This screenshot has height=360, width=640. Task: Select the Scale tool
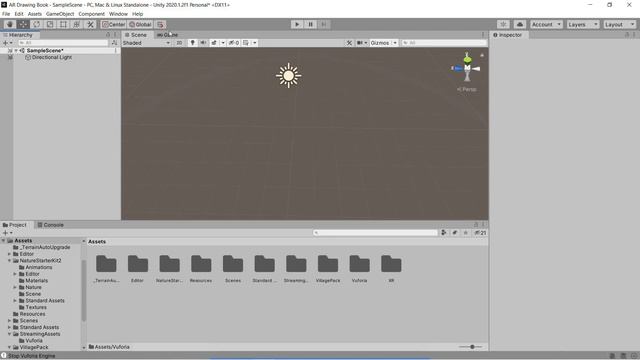50,24
